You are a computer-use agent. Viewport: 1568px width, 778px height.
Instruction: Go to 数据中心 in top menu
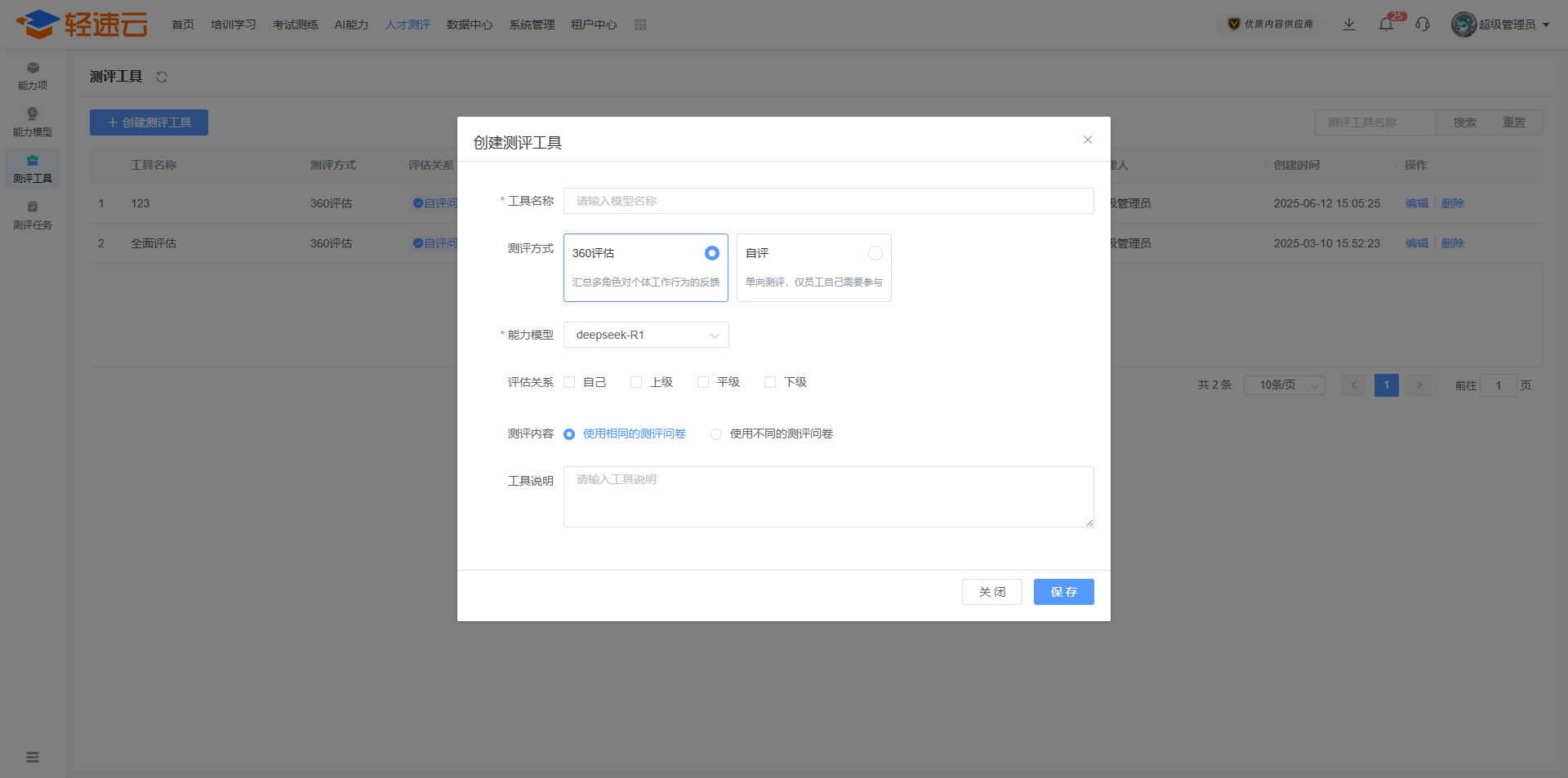(x=470, y=24)
